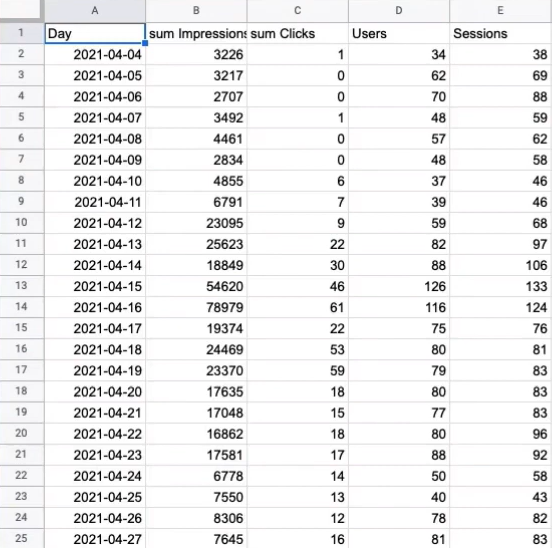The height and width of the screenshot is (548, 552).
Task: Click sessions value 133
Action: (x=501, y=286)
